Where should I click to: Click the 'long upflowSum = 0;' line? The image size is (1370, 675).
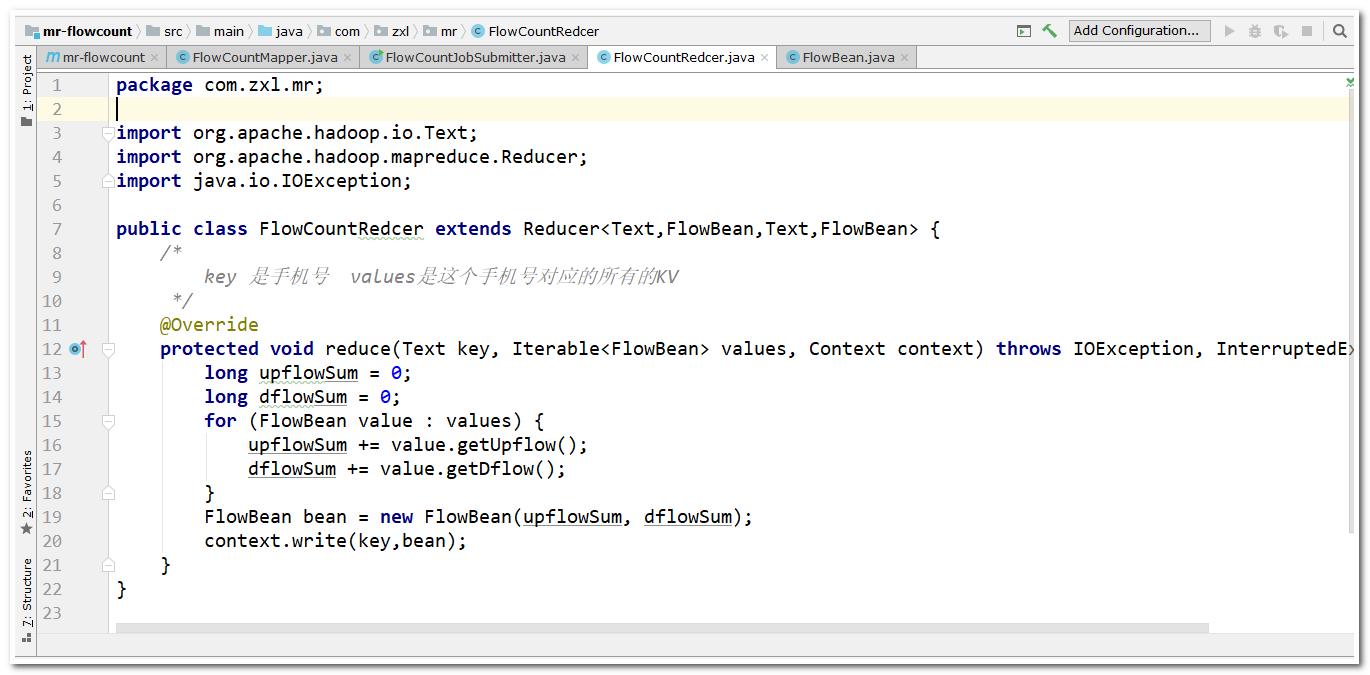click(308, 373)
